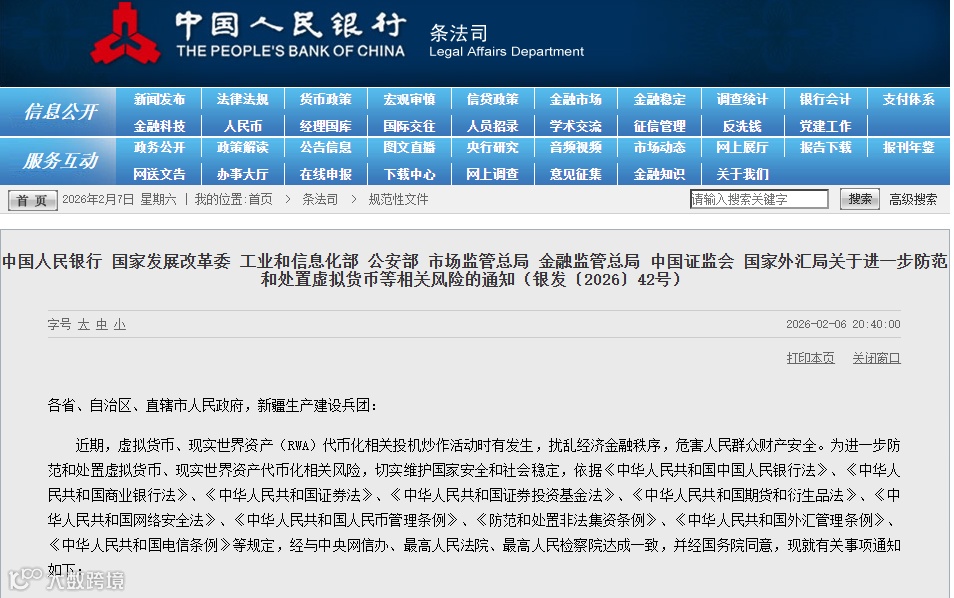
Task: Select 金融科技 menu entry
Action: (x=159, y=126)
